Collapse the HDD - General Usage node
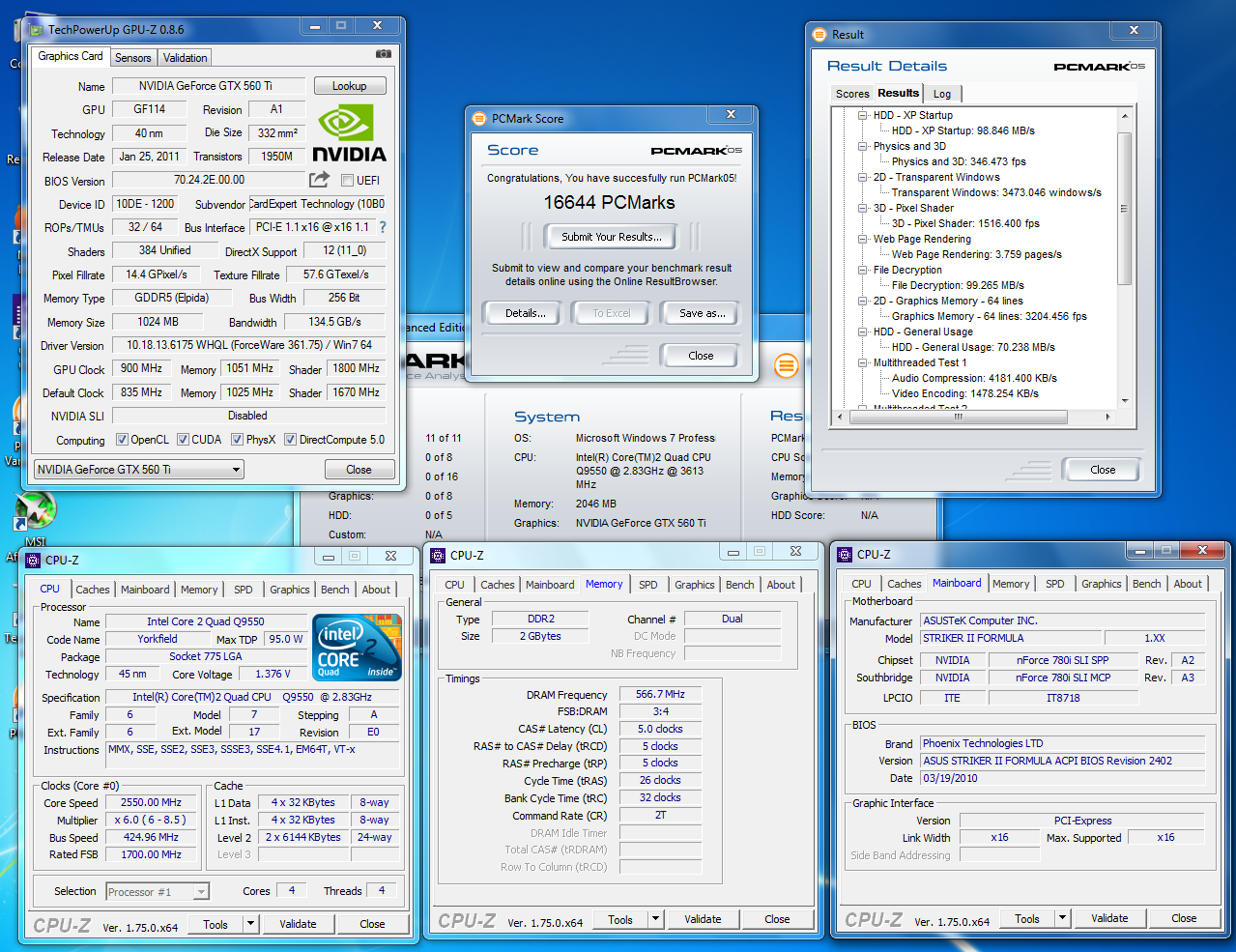The width and height of the screenshot is (1236, 952). click(862, 332)
